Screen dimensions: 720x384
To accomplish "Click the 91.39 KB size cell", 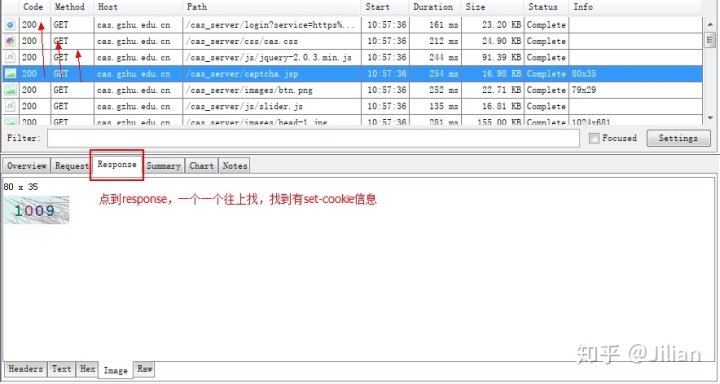I will pyautogui.click(x=501, y=57).
